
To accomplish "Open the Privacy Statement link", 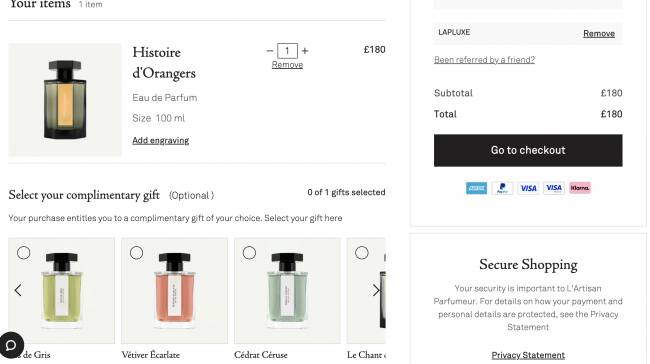I will 528,355.
